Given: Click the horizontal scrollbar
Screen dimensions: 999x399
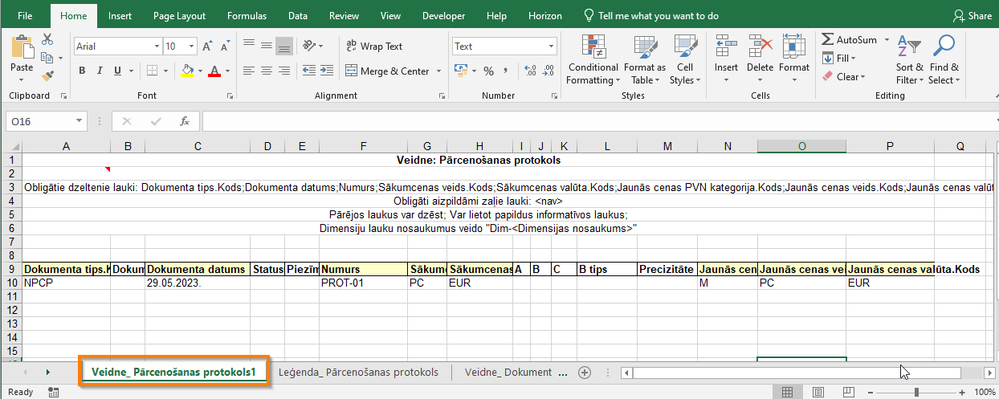Looking at the screenshot, I should coord(796,373).
